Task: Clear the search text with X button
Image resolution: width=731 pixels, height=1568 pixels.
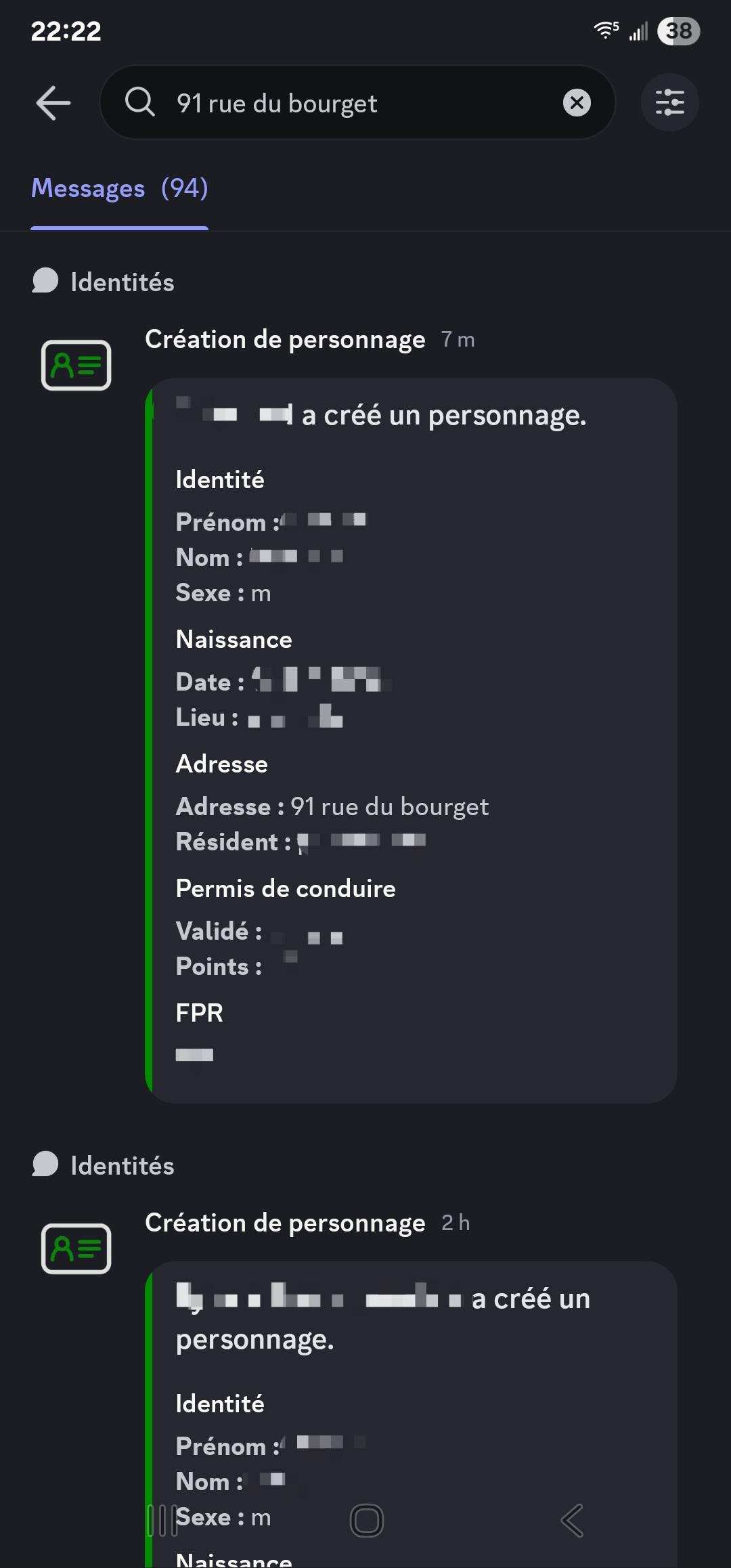Action: pyautogui.click(x=577, y=103)
